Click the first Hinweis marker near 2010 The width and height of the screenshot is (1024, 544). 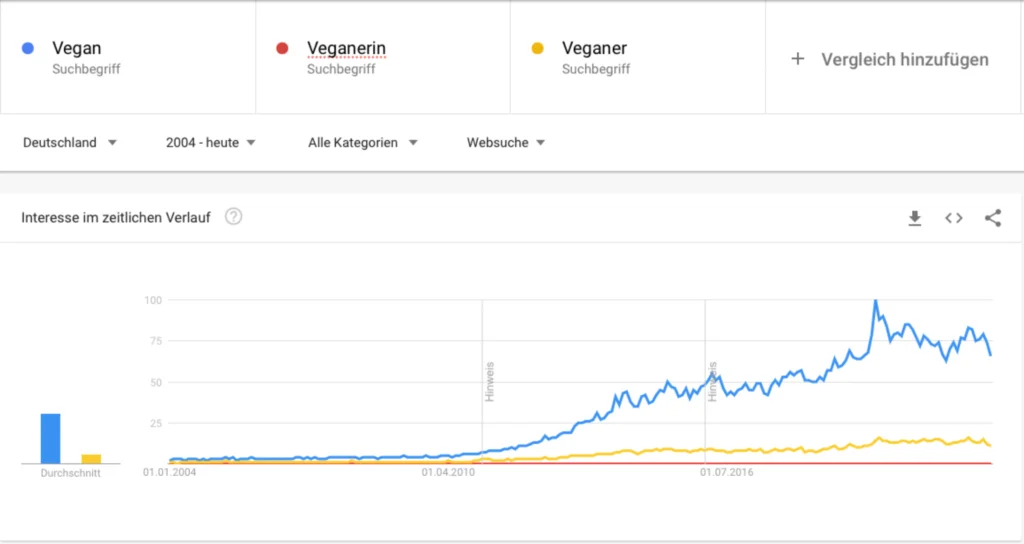490,381
